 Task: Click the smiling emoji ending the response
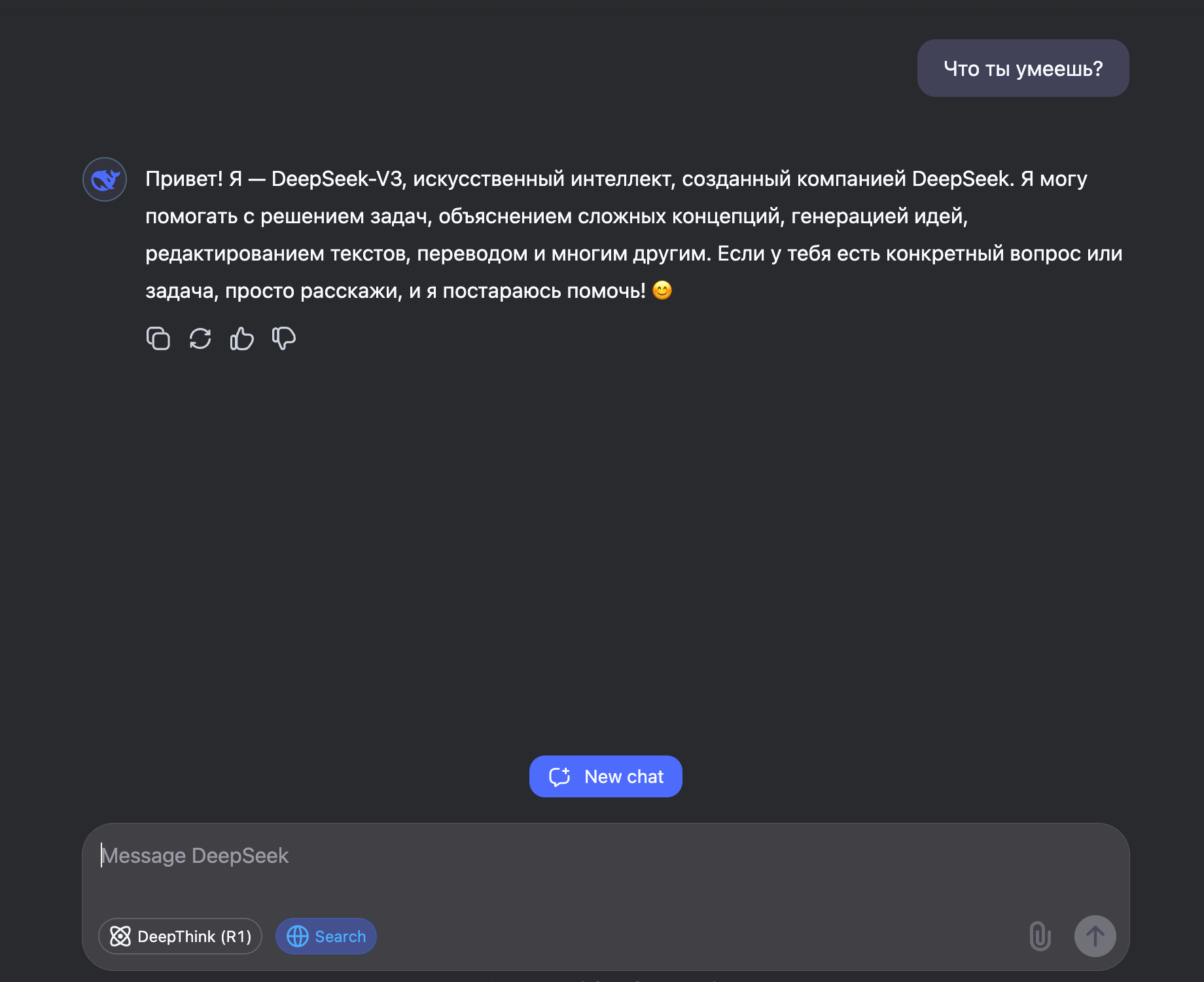tap(662, 290)
